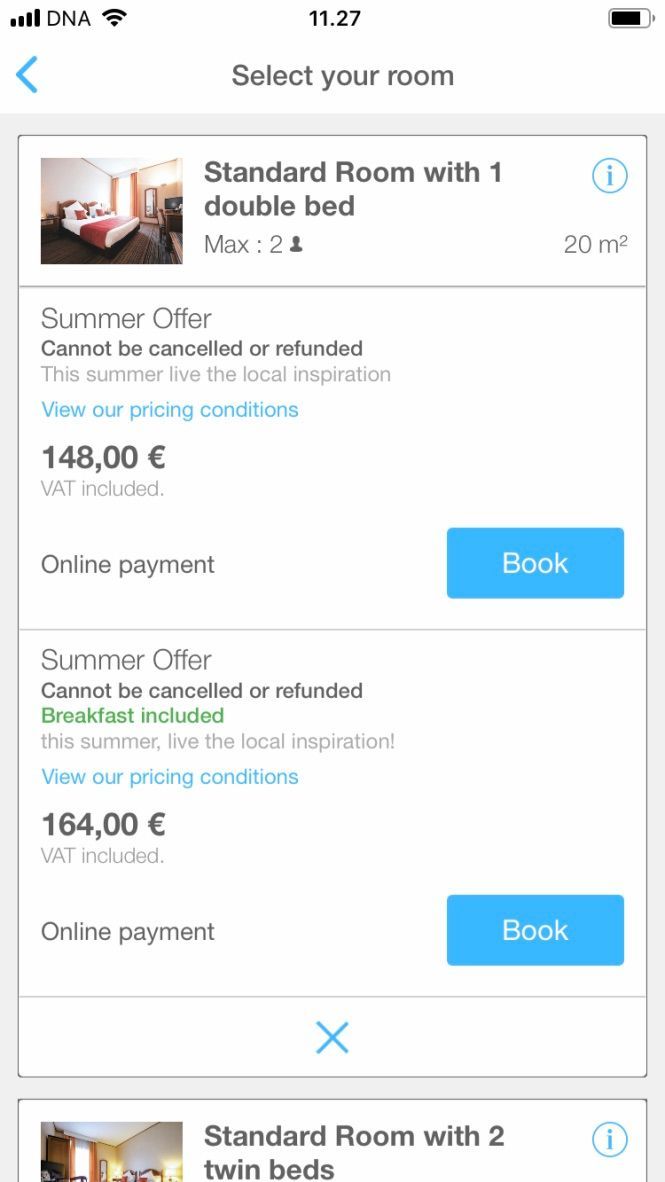
Task: View pricing conditions for breakfast-included offer
Action: [170, 776]
